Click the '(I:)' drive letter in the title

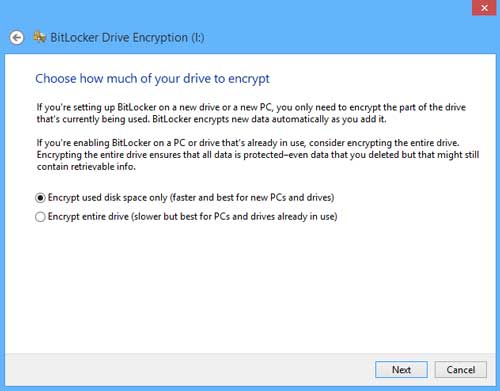198,37
